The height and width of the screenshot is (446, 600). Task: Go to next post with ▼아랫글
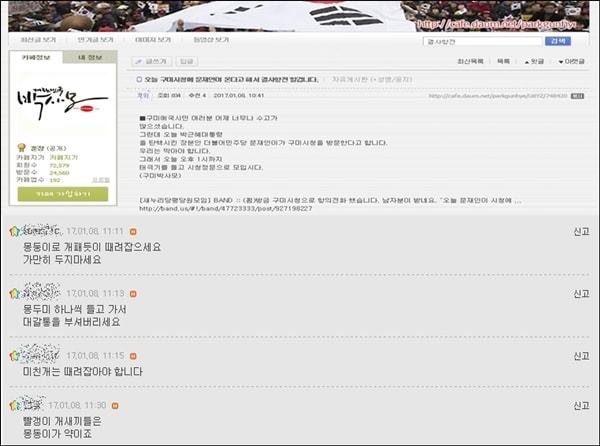point(572,61)
